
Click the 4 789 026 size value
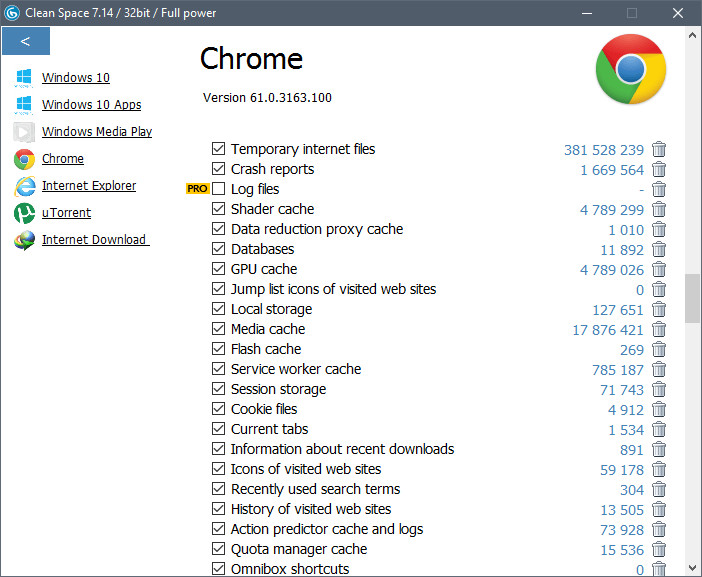point(612,270)
